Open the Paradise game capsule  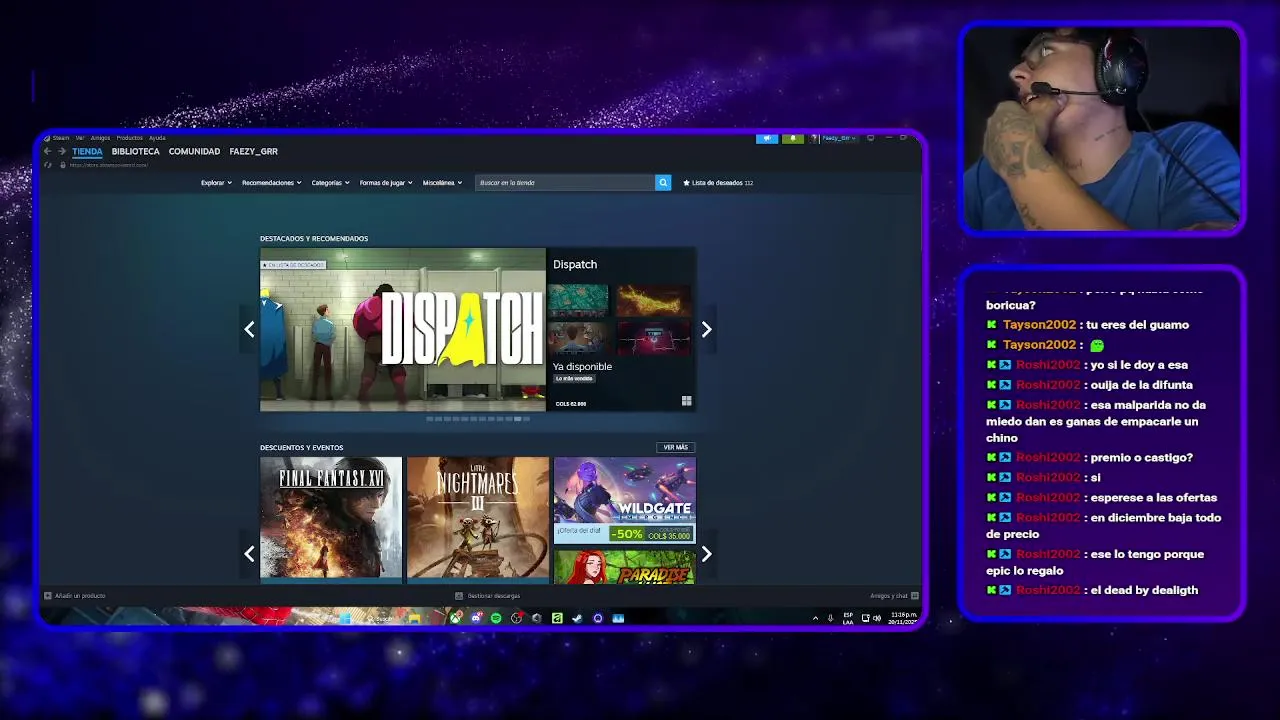point(625,566)
